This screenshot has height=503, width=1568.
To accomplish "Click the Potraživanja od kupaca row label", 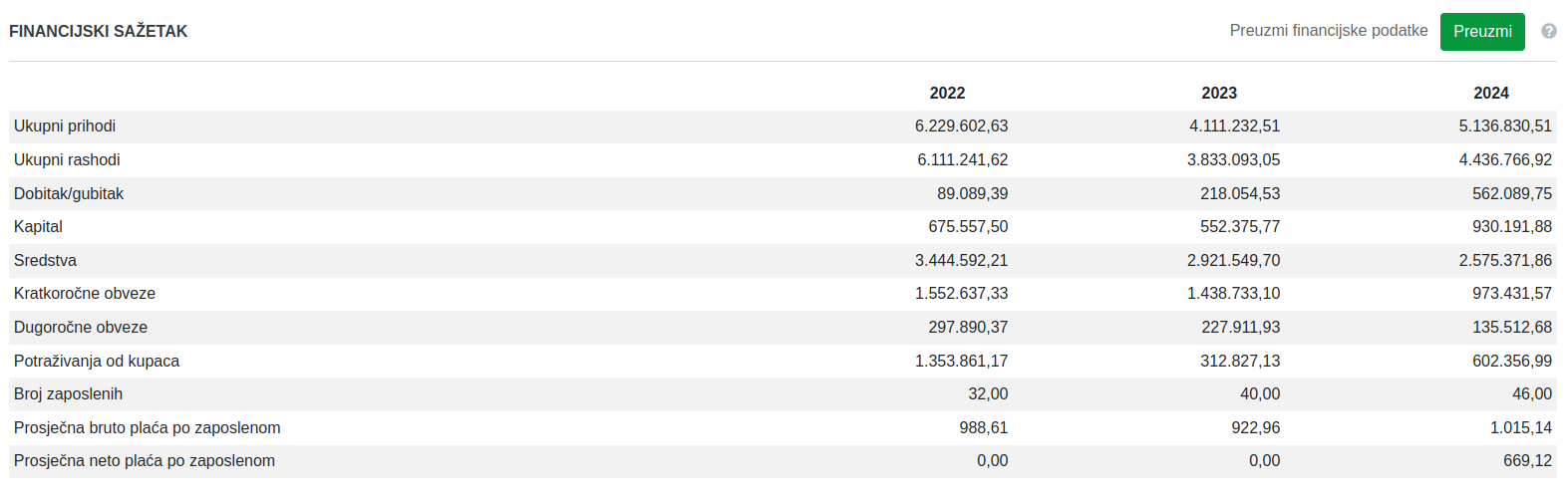I will [x=97, y=362].
